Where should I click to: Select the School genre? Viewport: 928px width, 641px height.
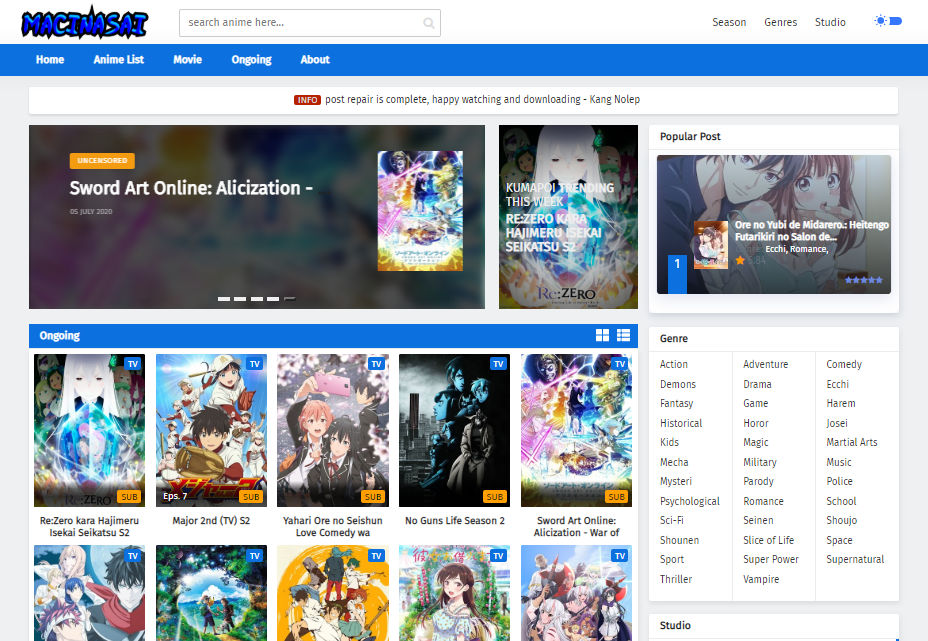click(x=841, y=501)
